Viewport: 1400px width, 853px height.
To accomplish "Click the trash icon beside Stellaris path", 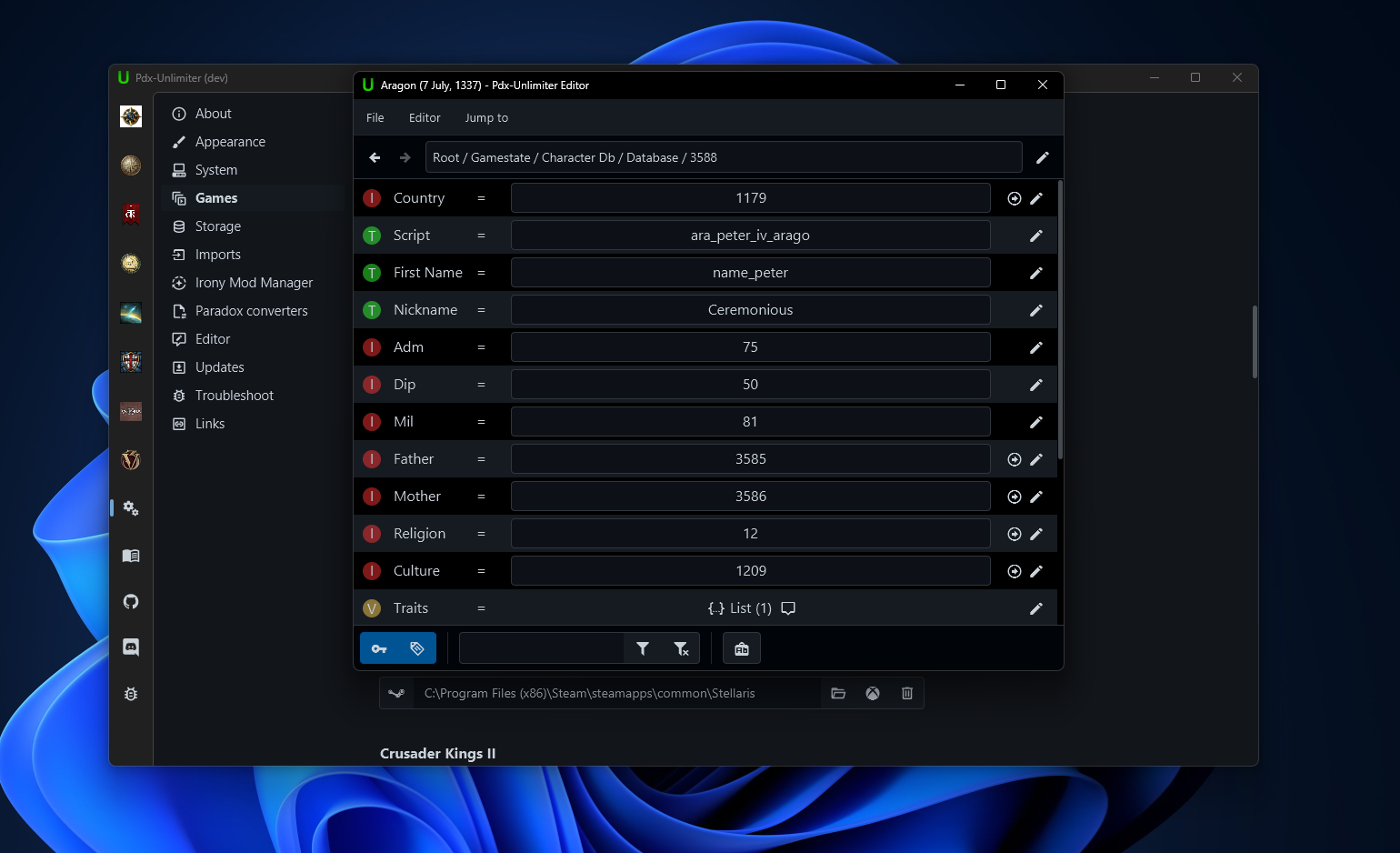I will (x=906, y=693).
